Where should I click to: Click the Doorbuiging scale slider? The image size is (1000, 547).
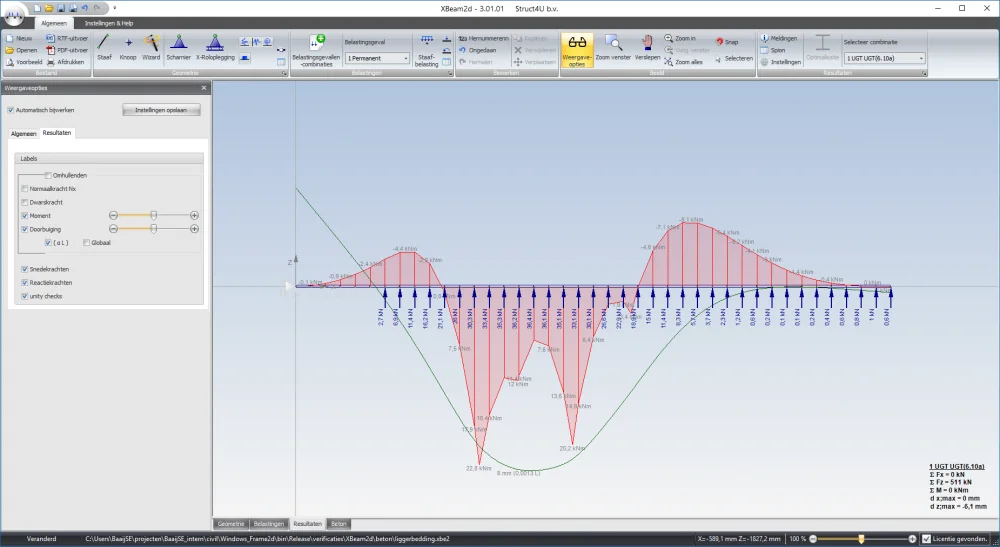point(154,229)
